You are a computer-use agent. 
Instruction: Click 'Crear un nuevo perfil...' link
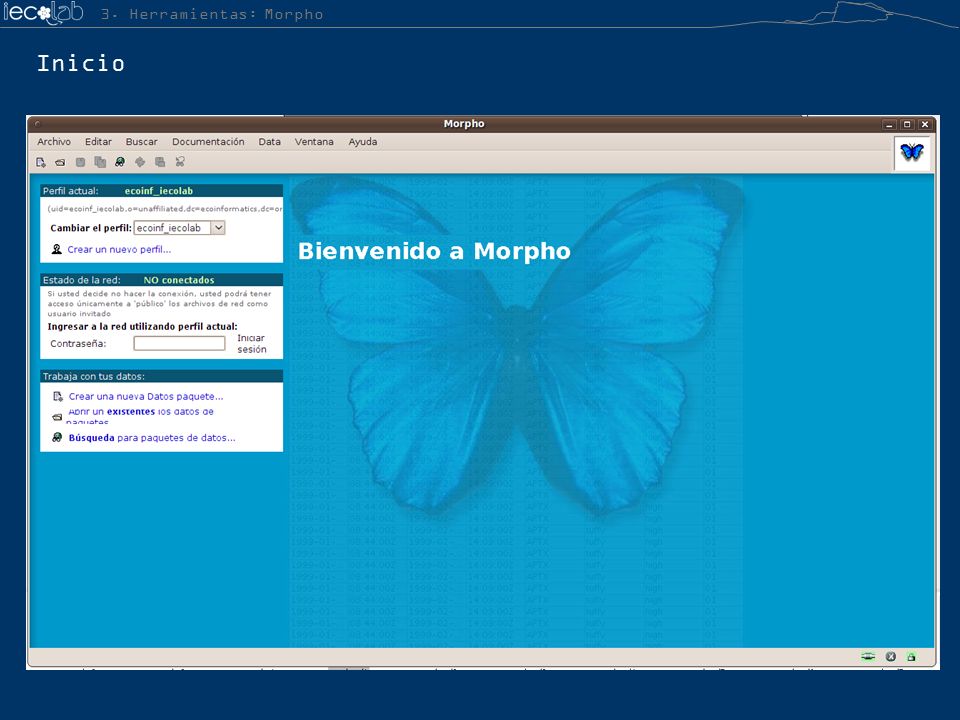119,249
